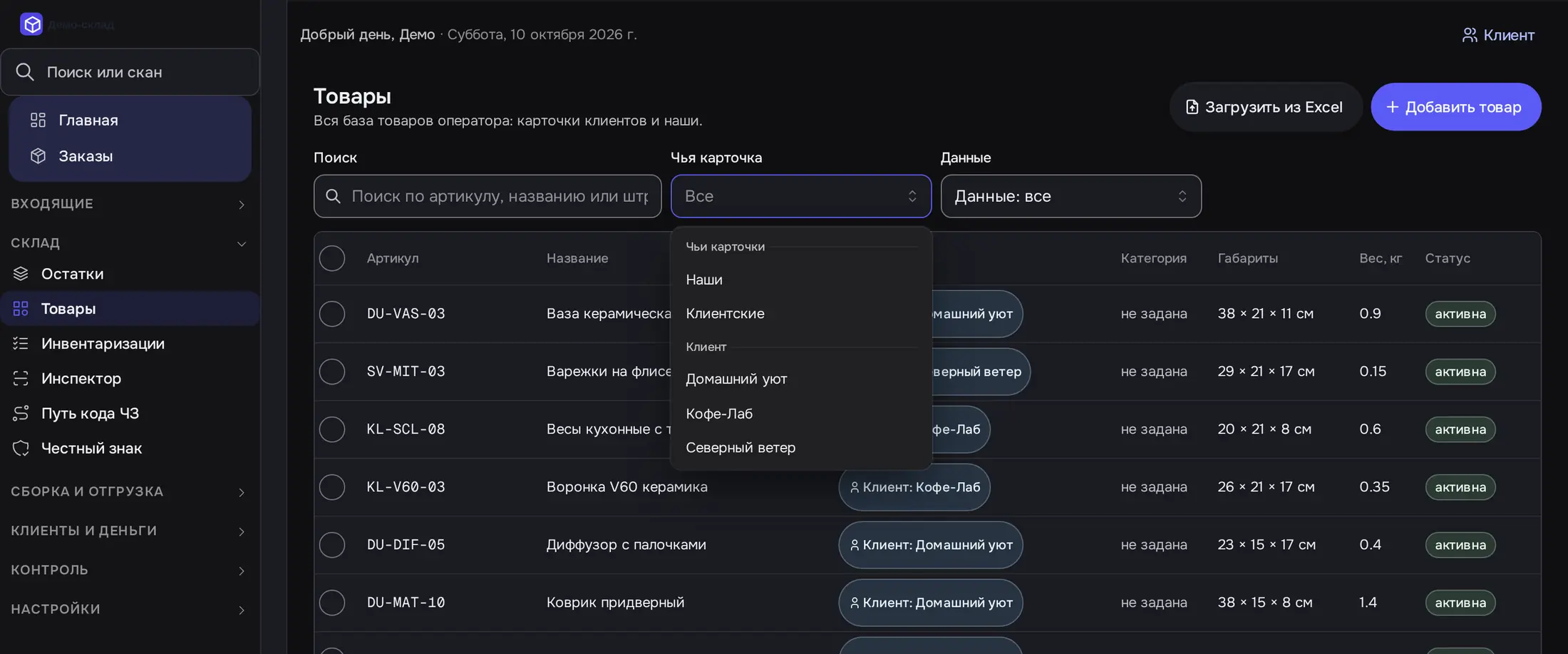Screen dimensions: 1568x654
Task: Open the Клиент switcher in header
Action: 1498,35
